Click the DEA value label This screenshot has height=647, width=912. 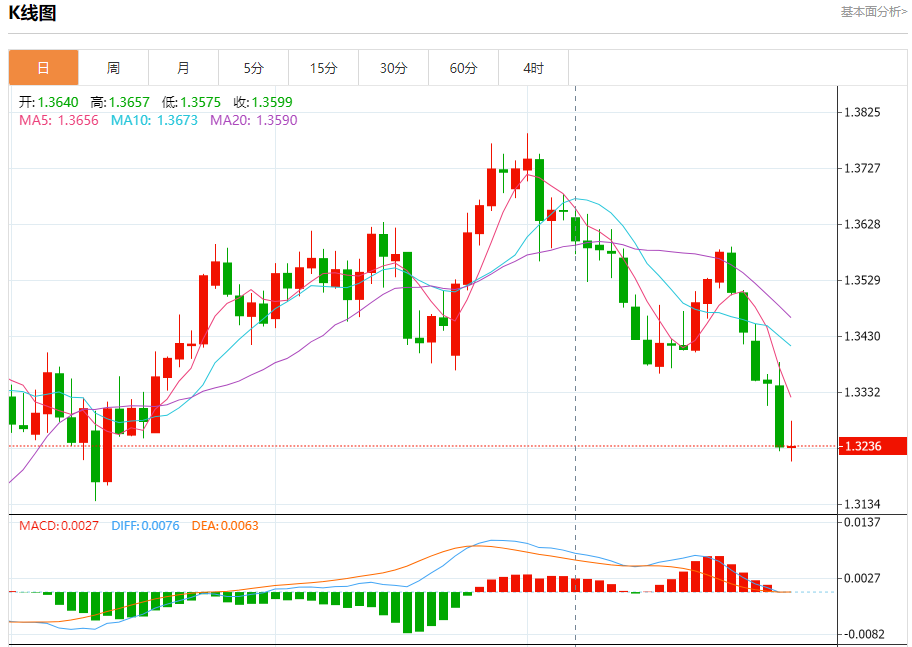pos(225,526)
